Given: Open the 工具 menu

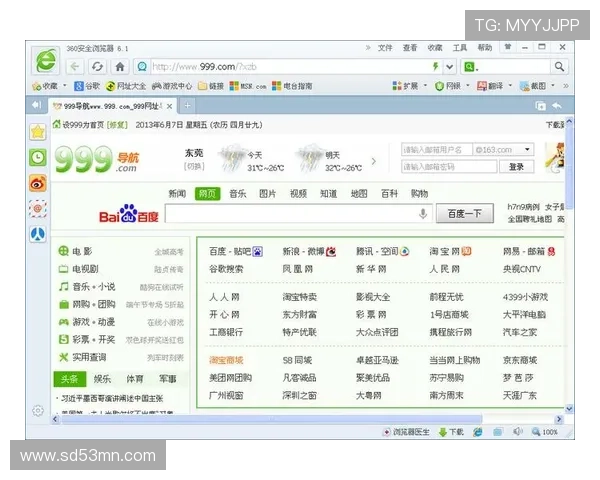Looking at the screenshot, I should (x=460, y=48).
